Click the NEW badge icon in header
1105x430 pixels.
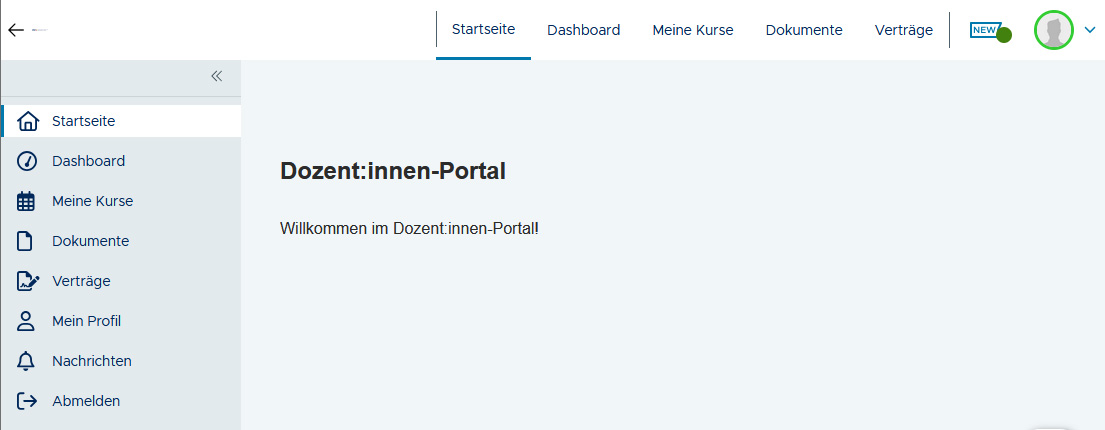tap(985, 30)
